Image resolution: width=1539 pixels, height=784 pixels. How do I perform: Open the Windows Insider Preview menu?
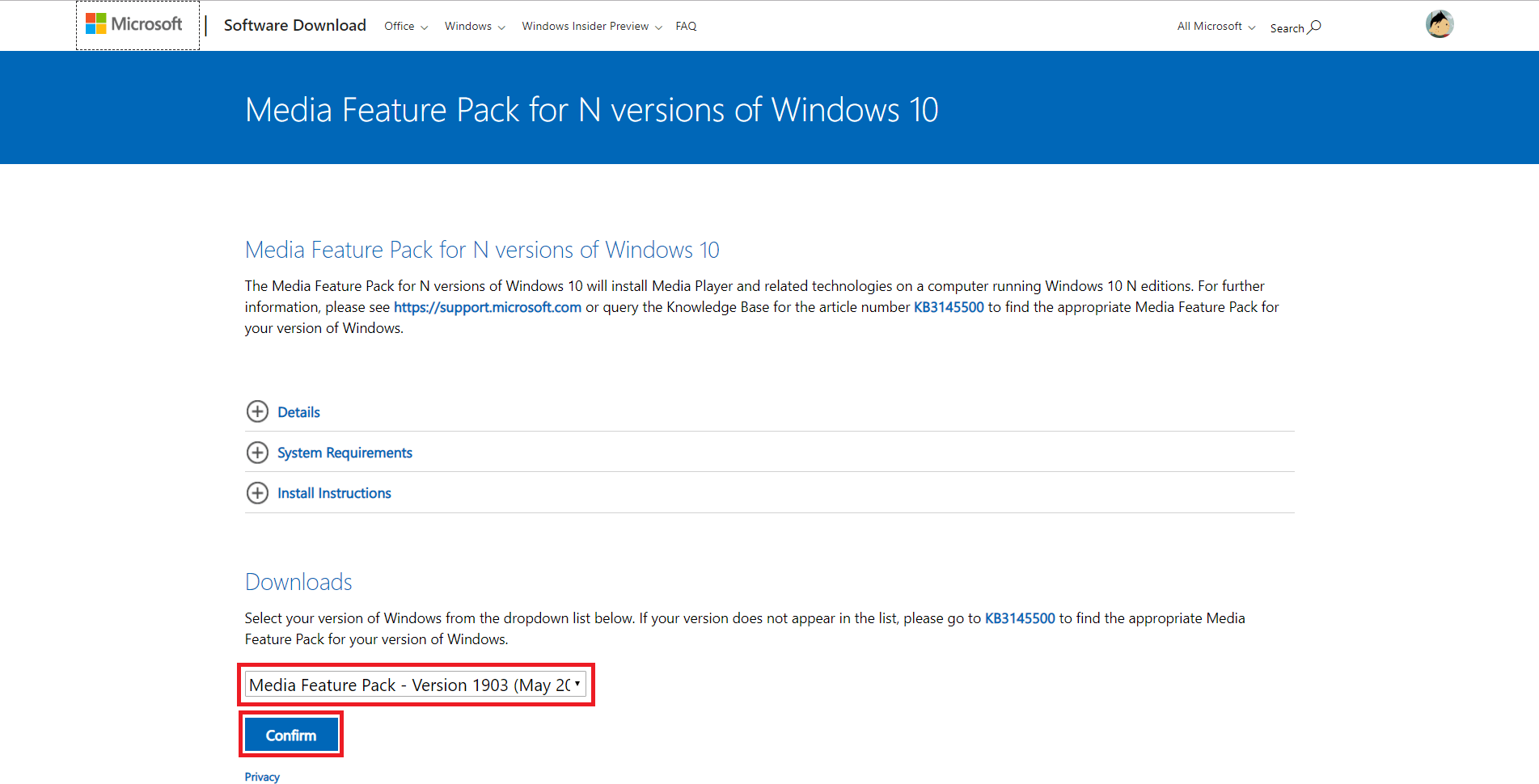click(592, 26)
